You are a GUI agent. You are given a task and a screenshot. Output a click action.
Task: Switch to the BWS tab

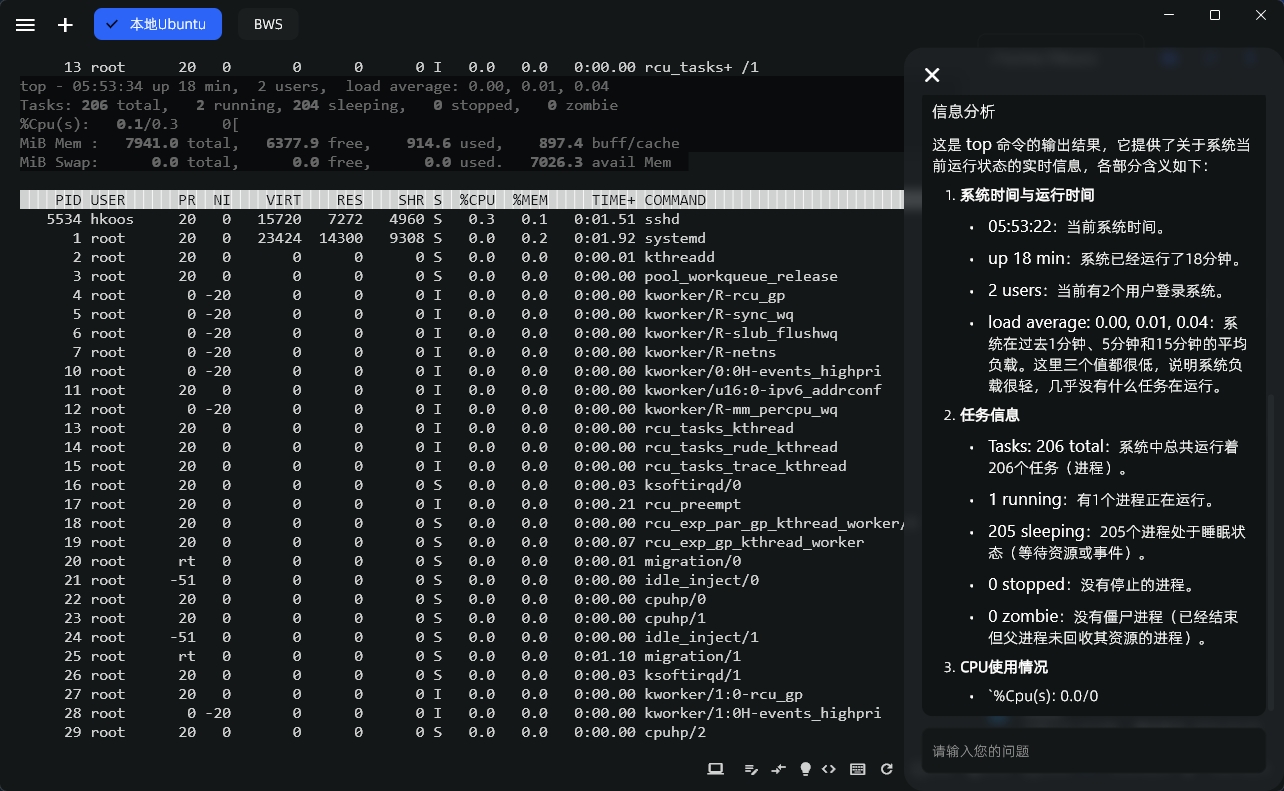click(268, 25)
